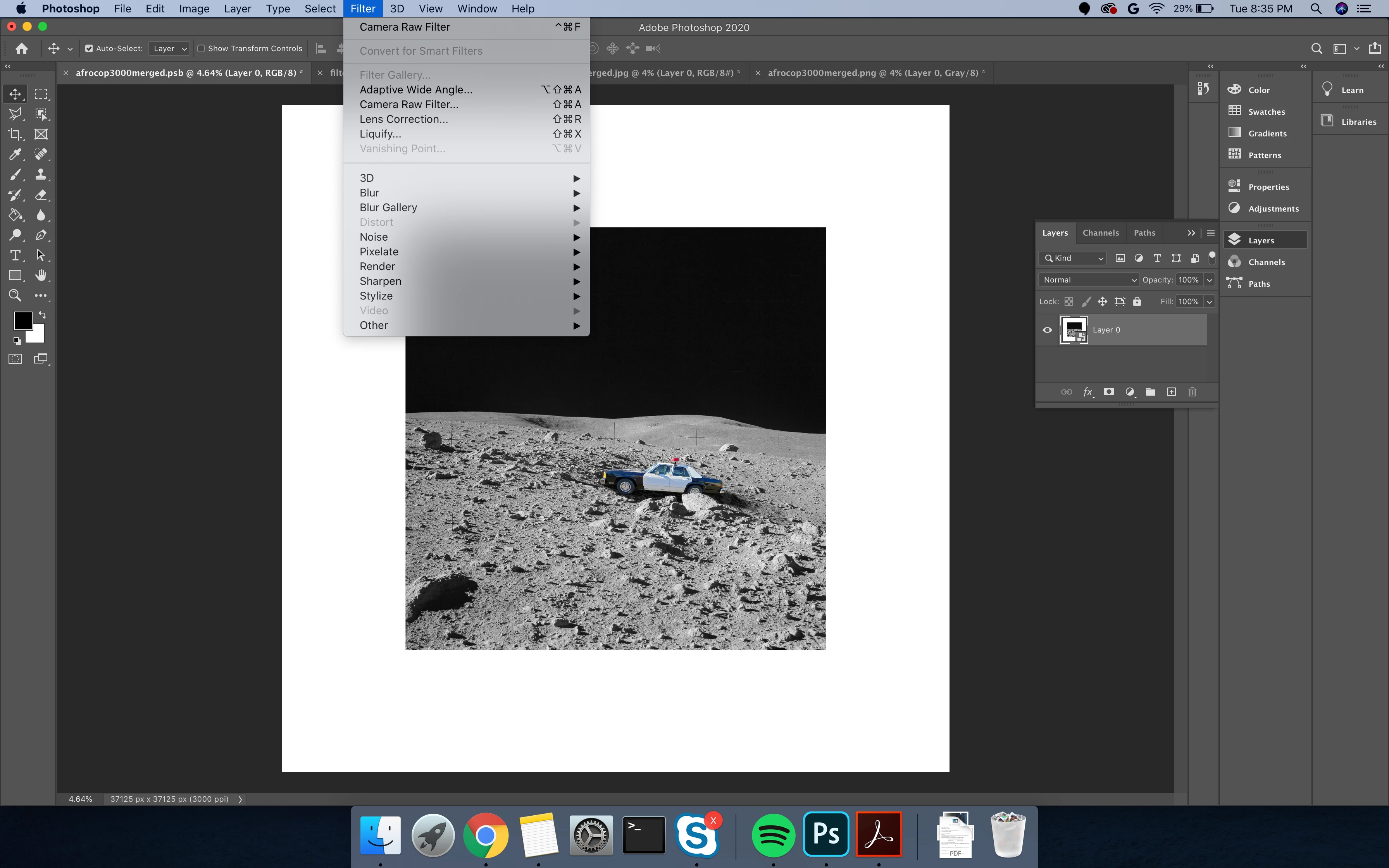
Task: Select the Eyedropper tool
Action: (x=15, y=154)
